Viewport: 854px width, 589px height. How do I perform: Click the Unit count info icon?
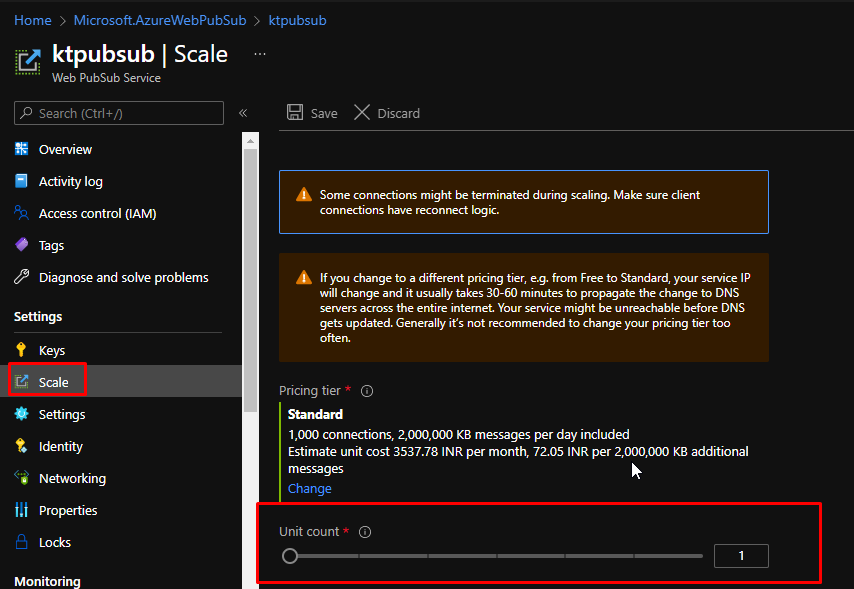365,532
